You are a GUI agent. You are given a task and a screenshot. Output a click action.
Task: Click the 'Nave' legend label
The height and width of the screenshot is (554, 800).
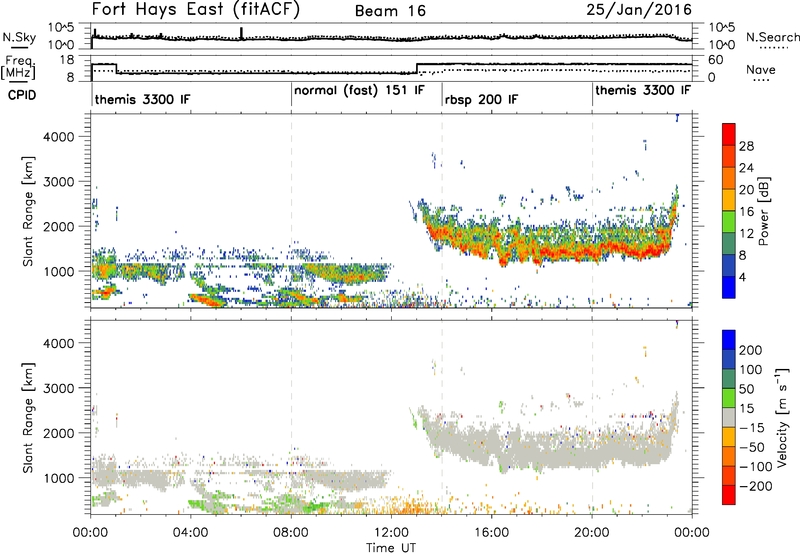(761, 69)
